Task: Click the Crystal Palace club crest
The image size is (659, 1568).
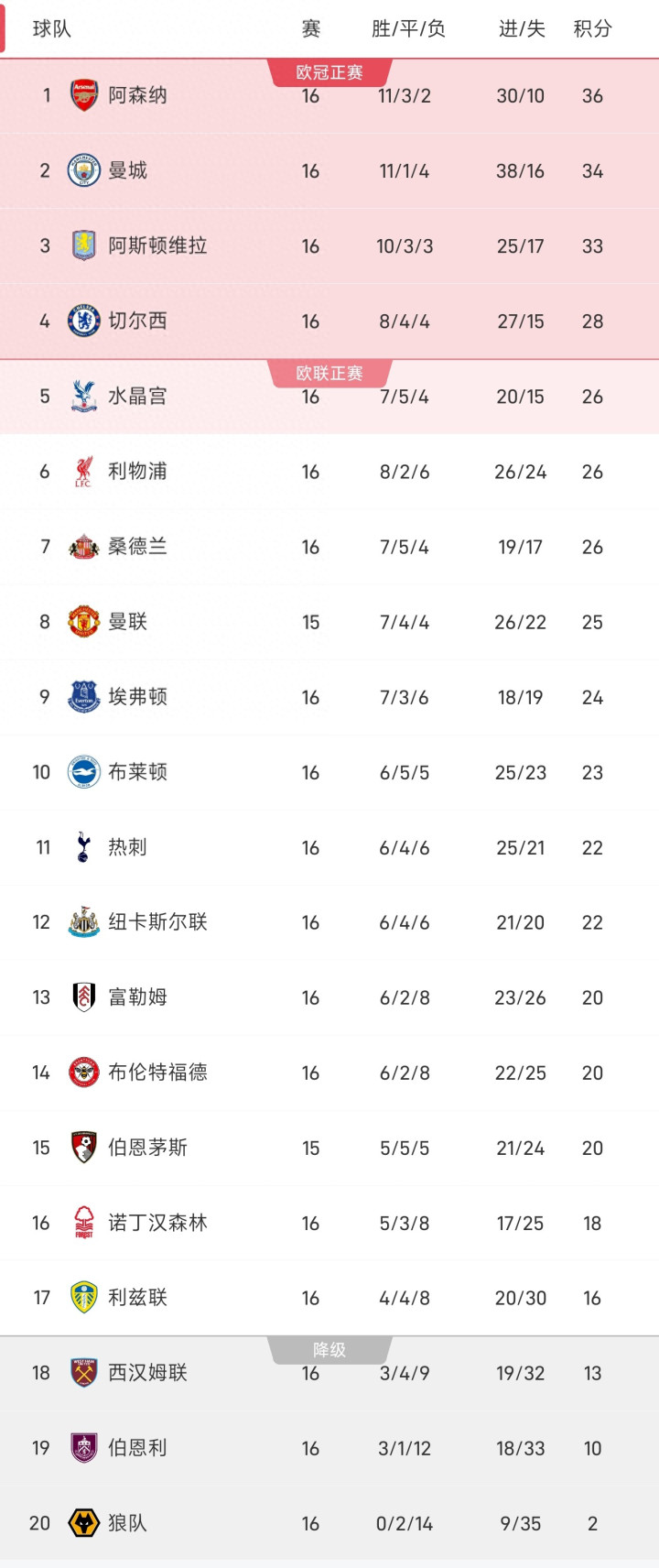Action: click(x=84, y=396)
